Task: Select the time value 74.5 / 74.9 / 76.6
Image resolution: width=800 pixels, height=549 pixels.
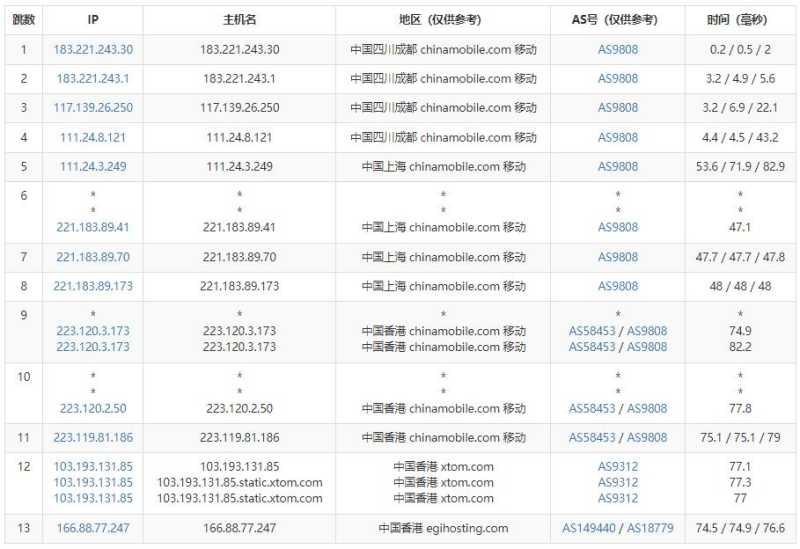Action: tap(740, 528)
